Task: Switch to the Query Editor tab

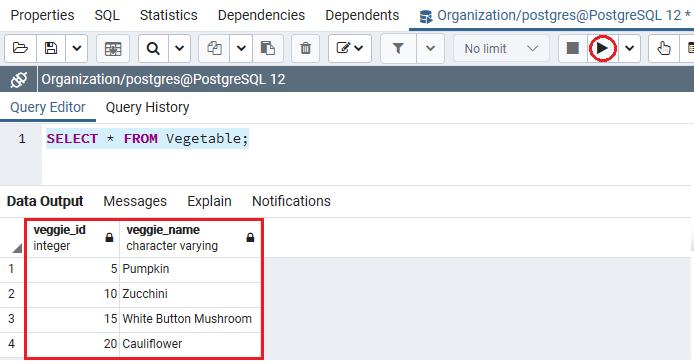Action: (x=48, y=108)
